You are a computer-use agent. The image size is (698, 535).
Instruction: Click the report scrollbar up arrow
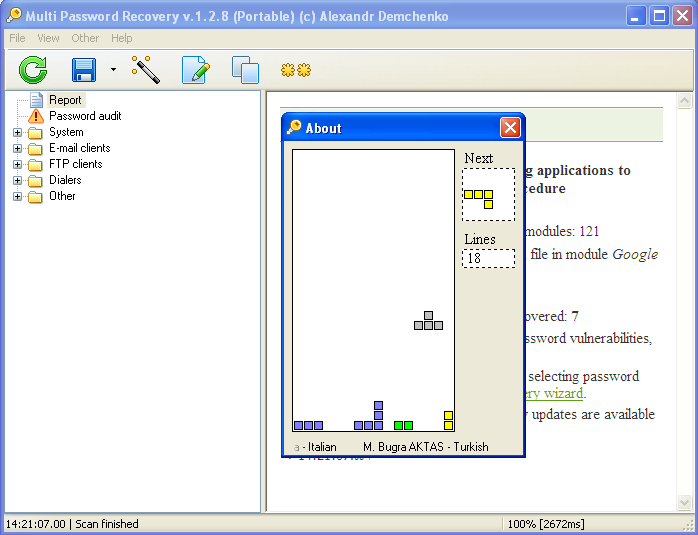click(x=684, y=101)
